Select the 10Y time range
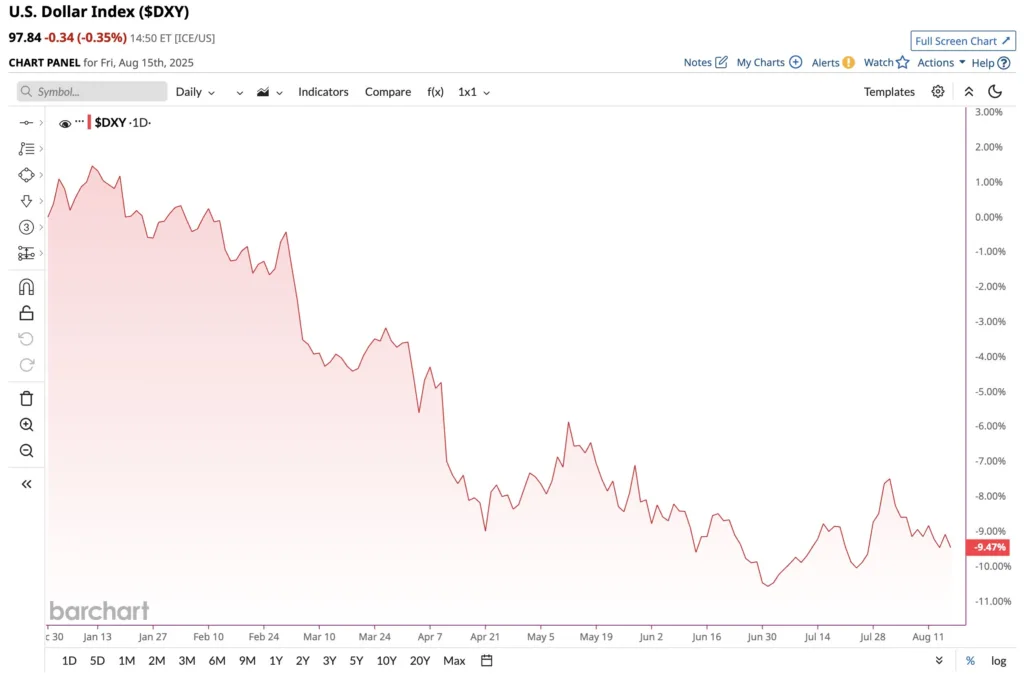This screenshot has height=677, width=1024. (x=387, y=661)
